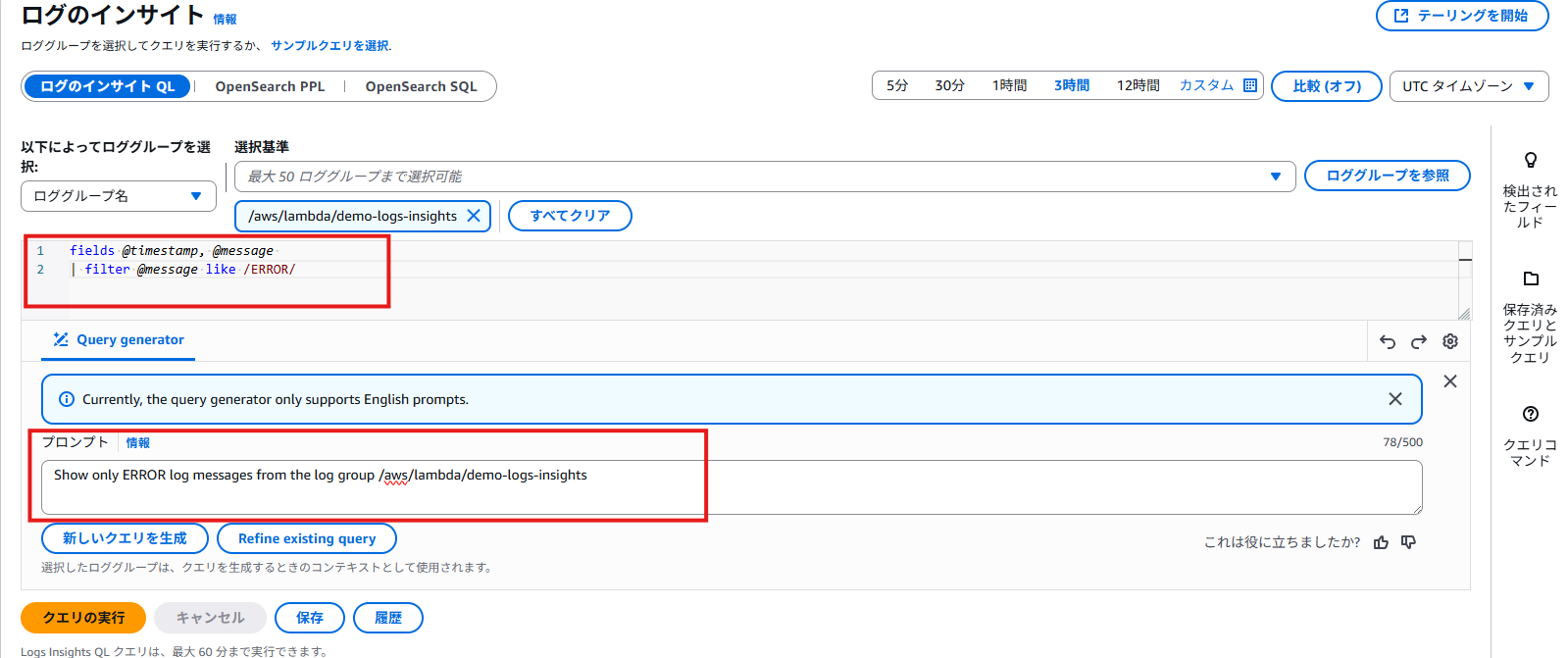Dismiss the English-only prompts info banner
1568x658 pixels.
click(x=1394, y=399)
